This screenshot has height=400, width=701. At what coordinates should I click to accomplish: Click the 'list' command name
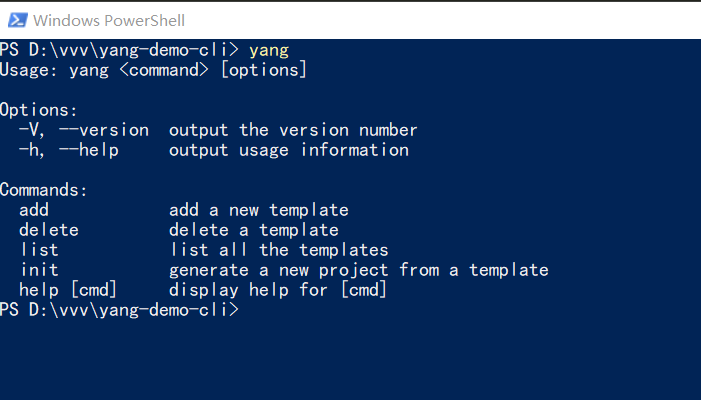point(39,250)
